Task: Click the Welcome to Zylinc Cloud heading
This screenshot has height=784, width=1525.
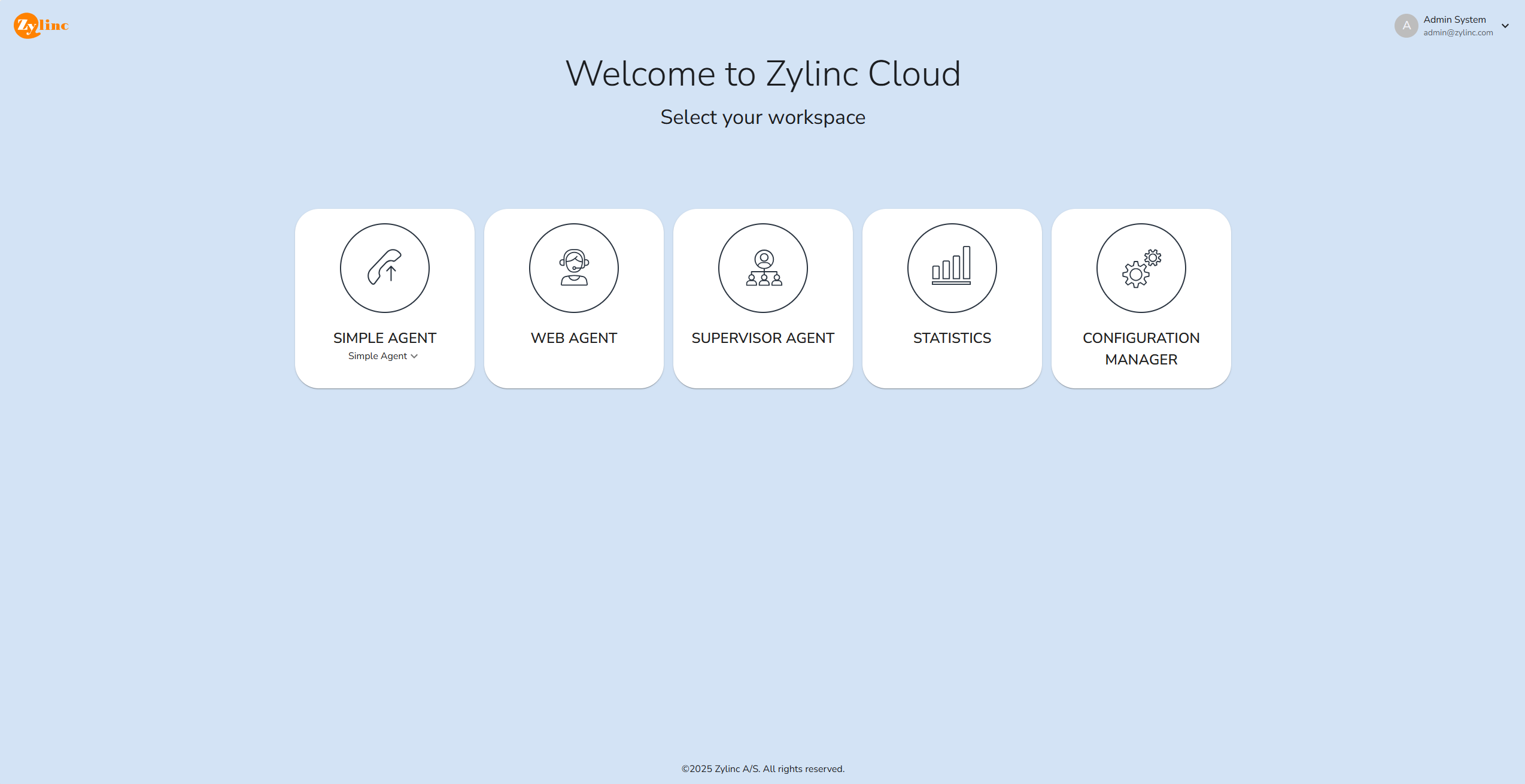Action: tap(762, 74)
